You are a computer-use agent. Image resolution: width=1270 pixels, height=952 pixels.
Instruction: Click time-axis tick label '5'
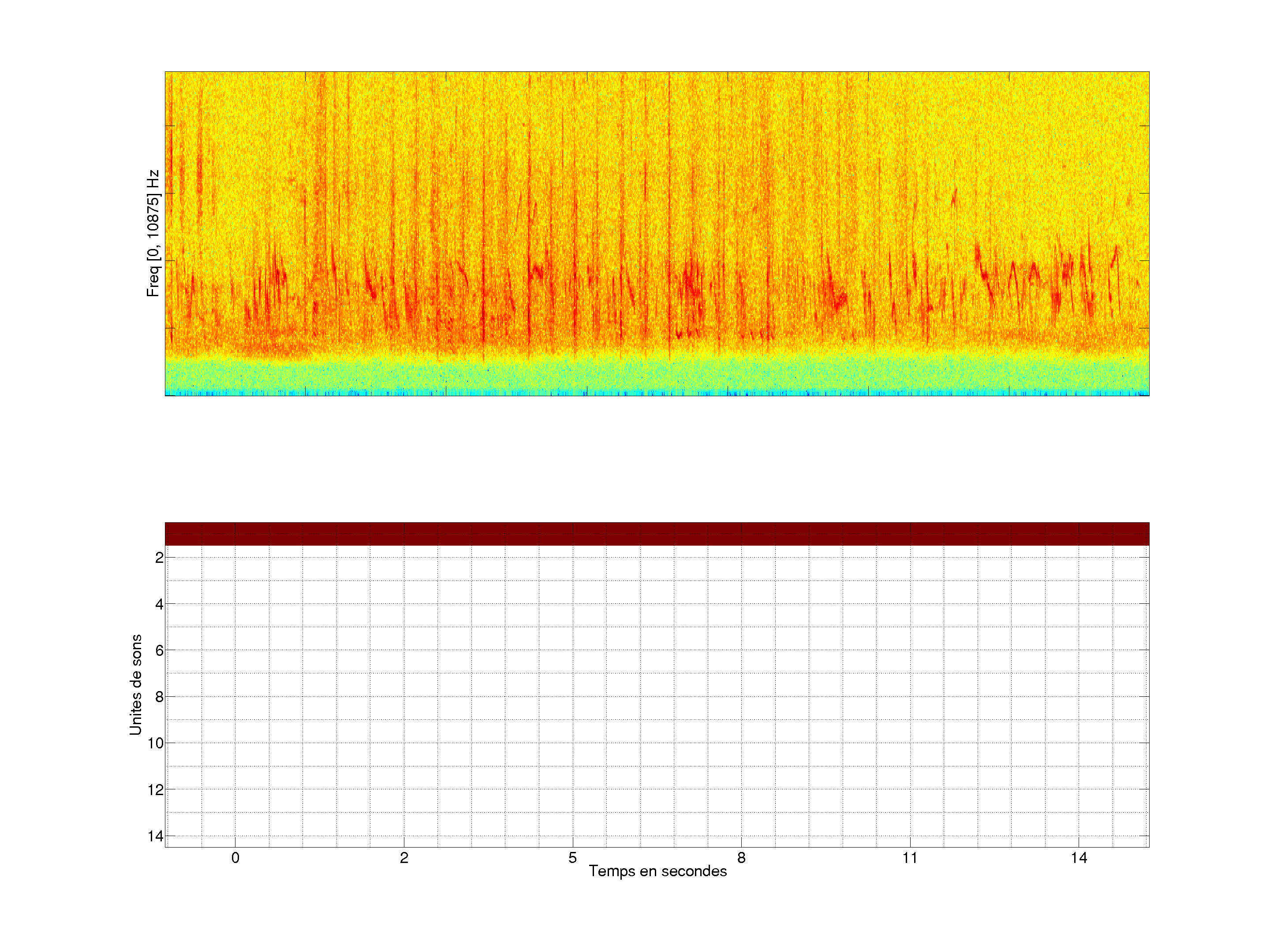tap(572, 858)
